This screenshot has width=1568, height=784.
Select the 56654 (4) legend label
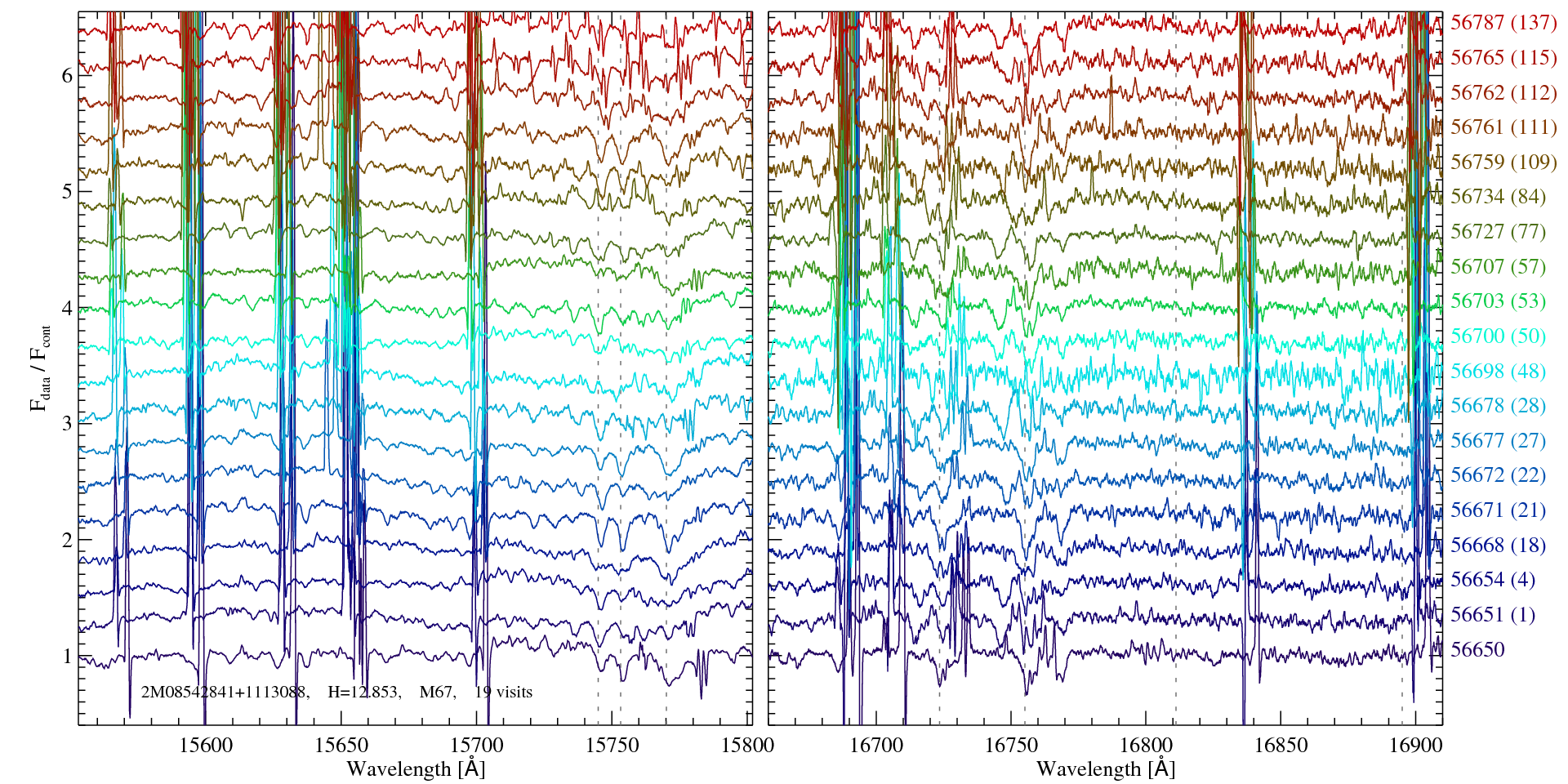[1493, 580]
